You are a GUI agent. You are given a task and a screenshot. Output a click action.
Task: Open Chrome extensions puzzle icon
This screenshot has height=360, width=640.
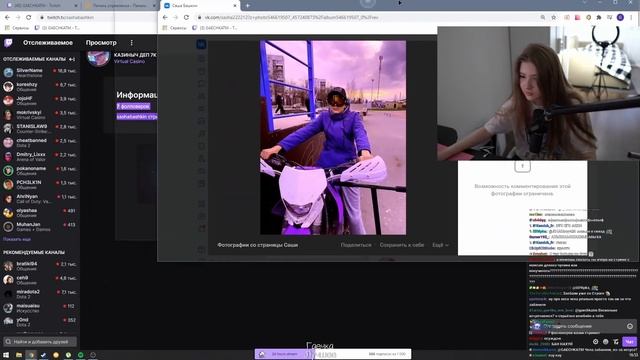pos(599,18)
